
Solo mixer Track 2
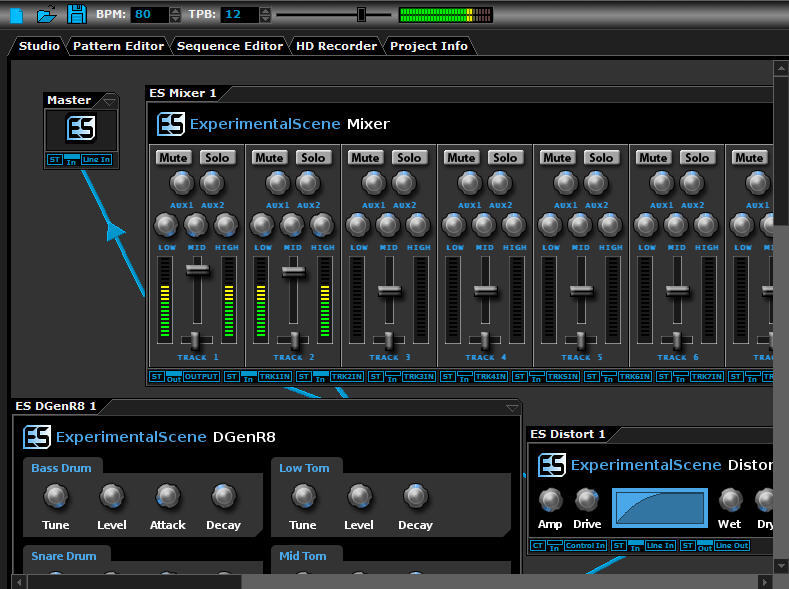coord(313,157)
